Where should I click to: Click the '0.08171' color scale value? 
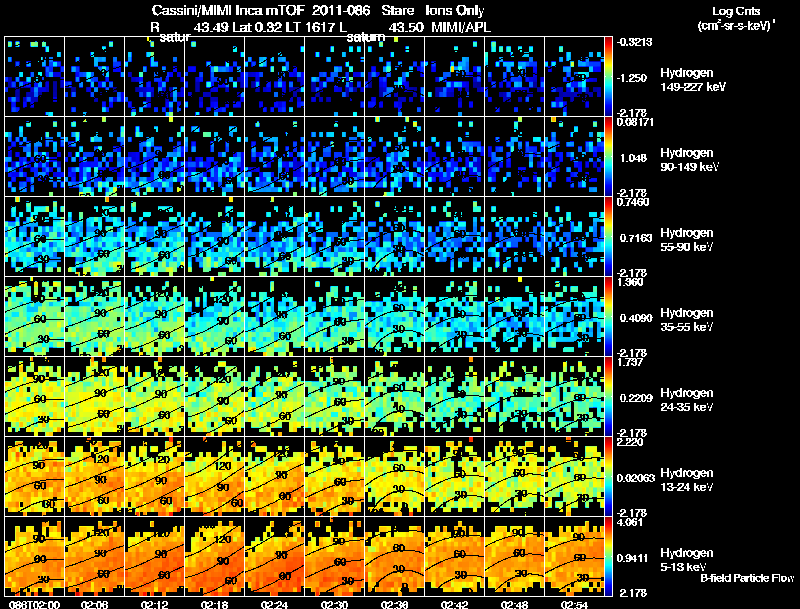click(x=635, y=122)
